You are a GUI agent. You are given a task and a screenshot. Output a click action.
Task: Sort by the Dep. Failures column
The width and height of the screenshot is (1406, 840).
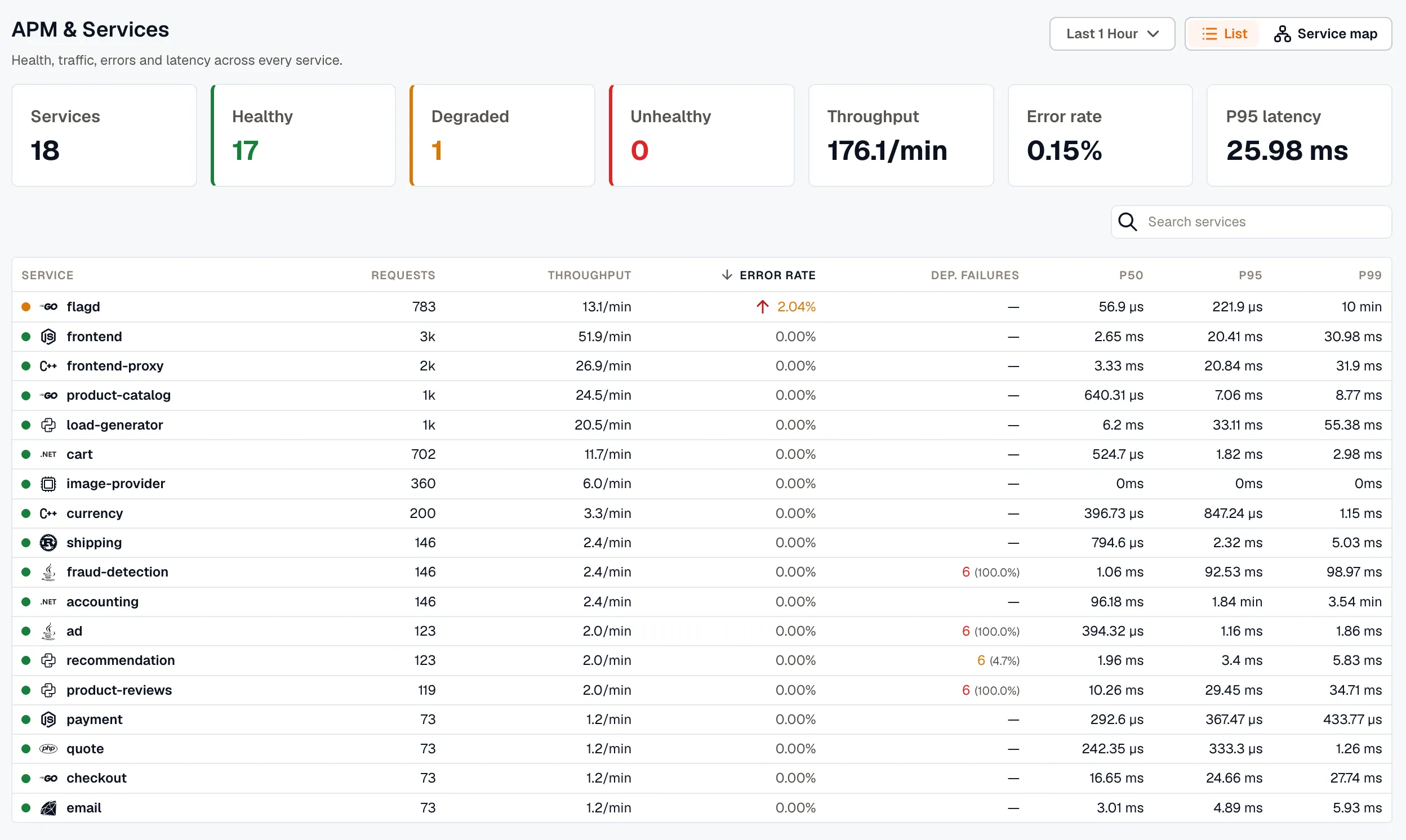pos(975,275)
